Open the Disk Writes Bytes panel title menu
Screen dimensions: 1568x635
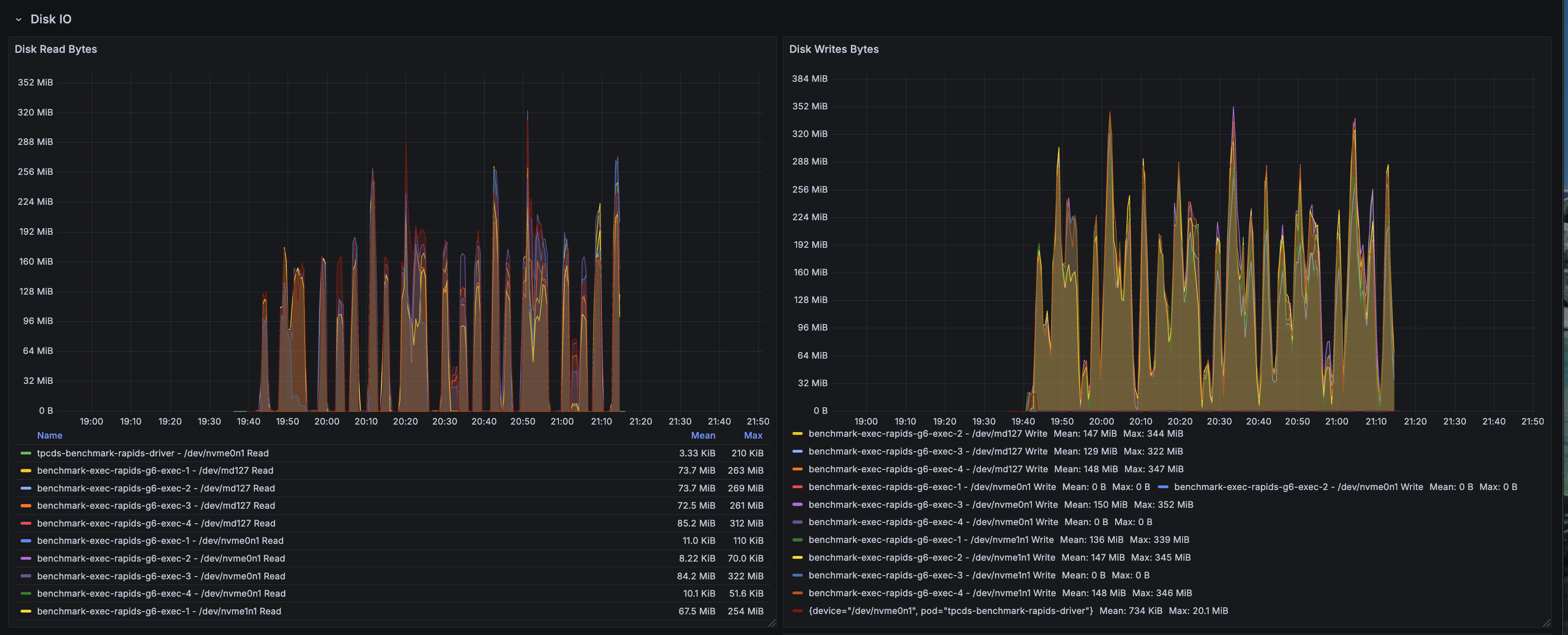point(833,49)
